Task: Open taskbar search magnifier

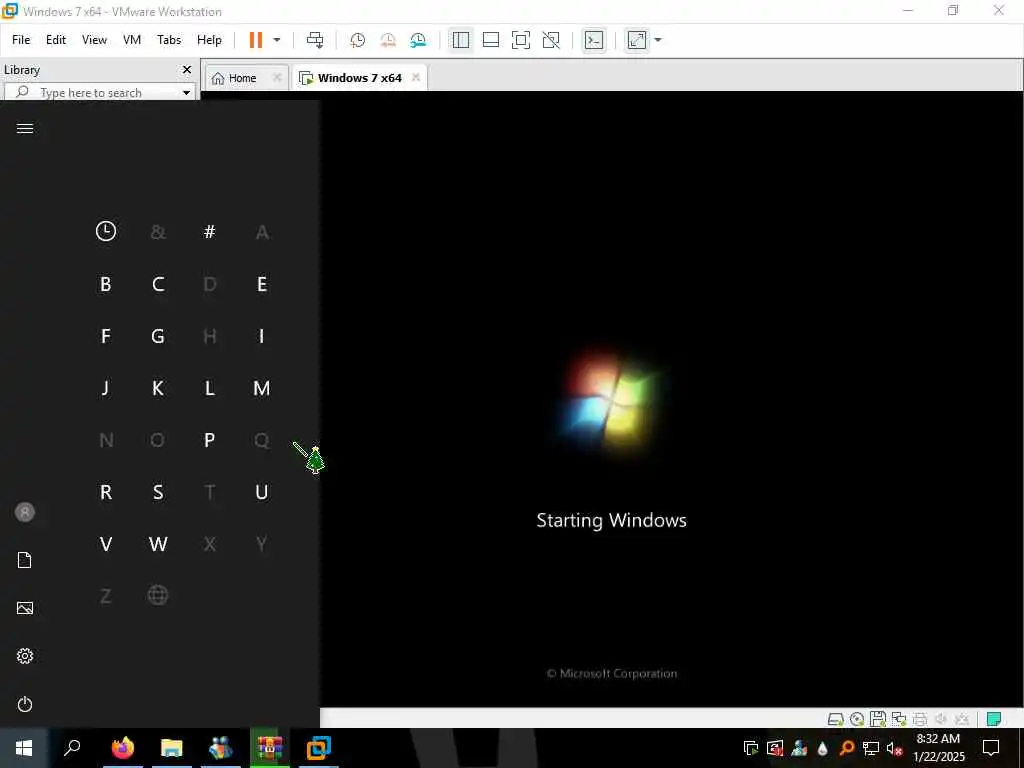Action: 72,748
